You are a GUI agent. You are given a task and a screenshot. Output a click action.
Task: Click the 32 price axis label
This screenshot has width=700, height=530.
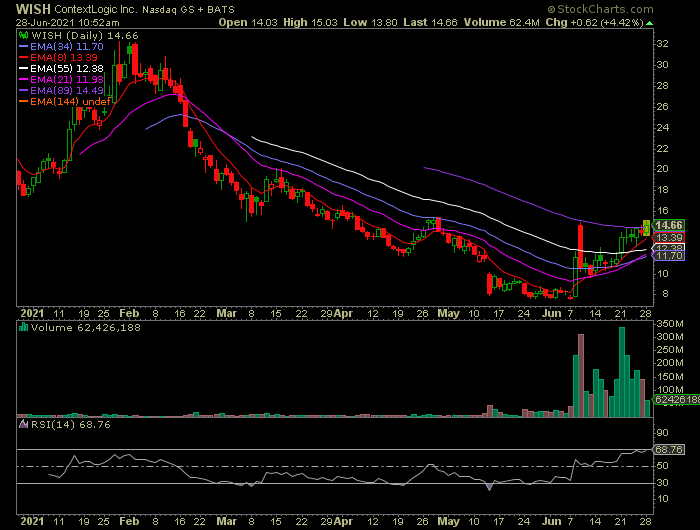point(662,44)
